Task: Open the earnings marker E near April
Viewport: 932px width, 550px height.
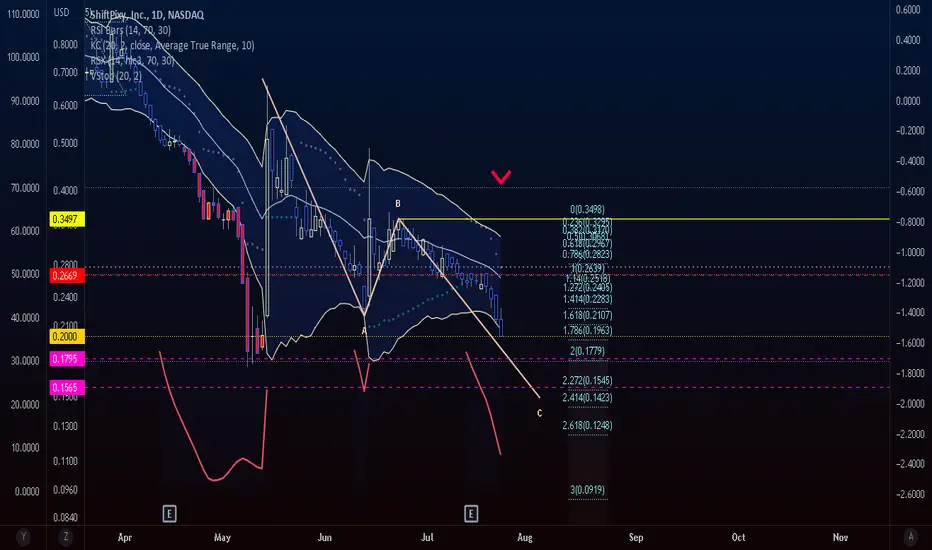Action: click(x=169, y=514)
